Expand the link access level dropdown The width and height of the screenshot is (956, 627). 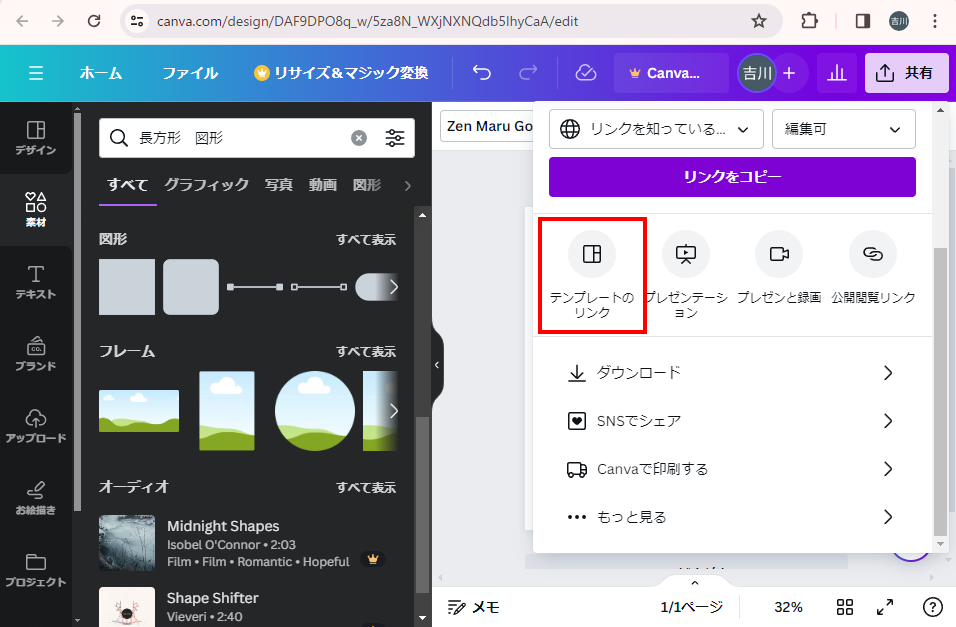point(656,129)
